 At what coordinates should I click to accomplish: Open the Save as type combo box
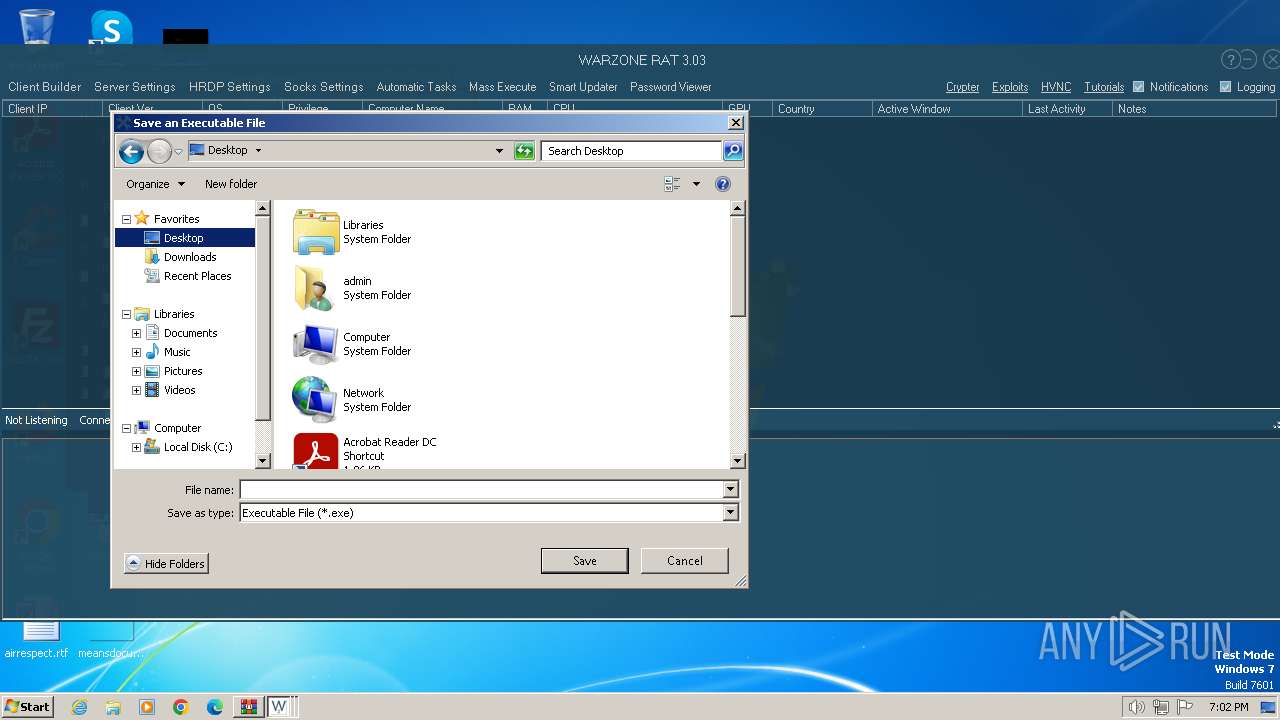[489, 513]
